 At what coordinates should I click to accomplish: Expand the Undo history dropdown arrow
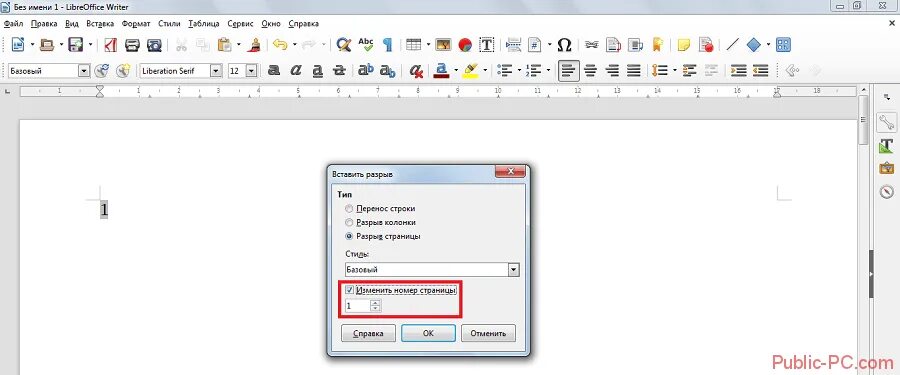coord(294,44)
